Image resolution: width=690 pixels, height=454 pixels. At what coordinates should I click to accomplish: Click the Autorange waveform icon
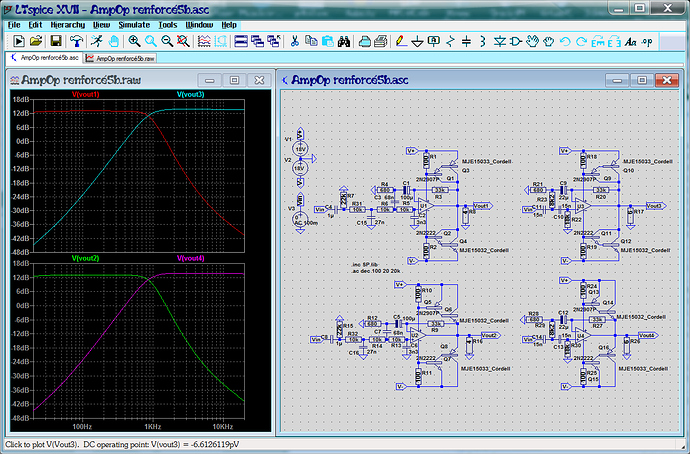click(x=204, y=41)
